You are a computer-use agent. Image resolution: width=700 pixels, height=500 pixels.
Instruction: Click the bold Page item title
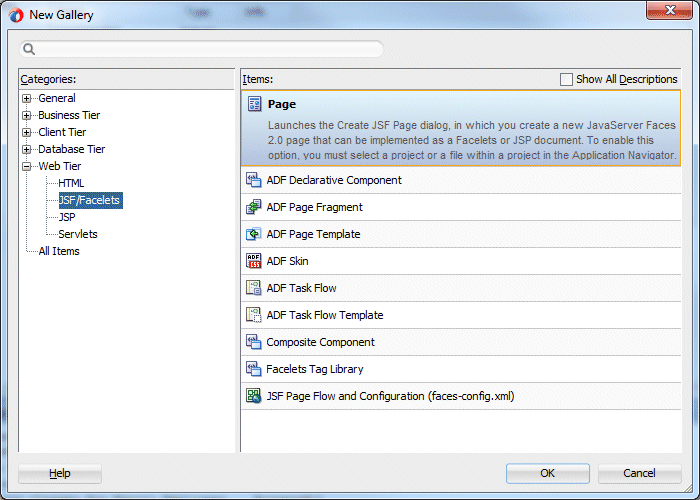pyautogui.click(x=282, y=104)
